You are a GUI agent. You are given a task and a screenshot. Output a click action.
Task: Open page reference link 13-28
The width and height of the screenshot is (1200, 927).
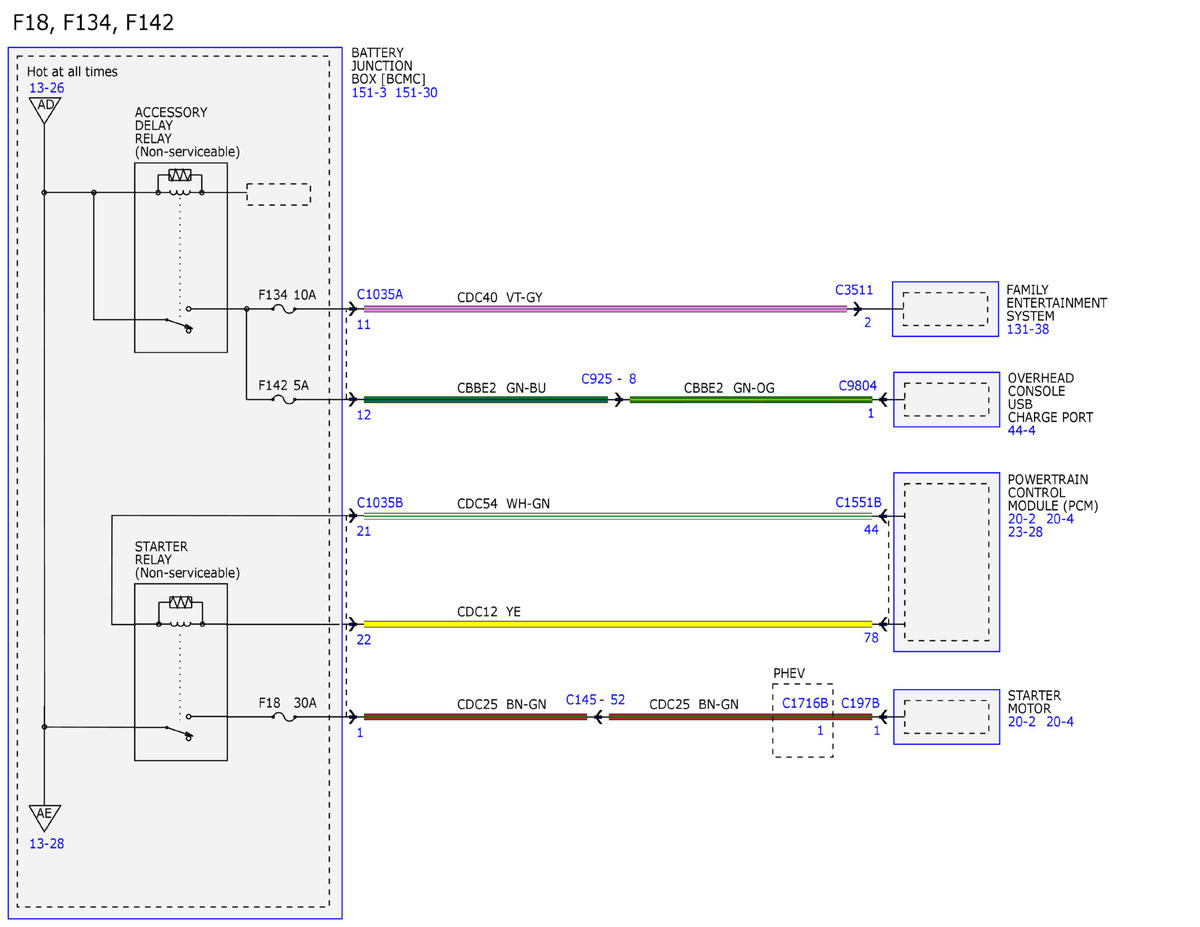tap(46, 844)
